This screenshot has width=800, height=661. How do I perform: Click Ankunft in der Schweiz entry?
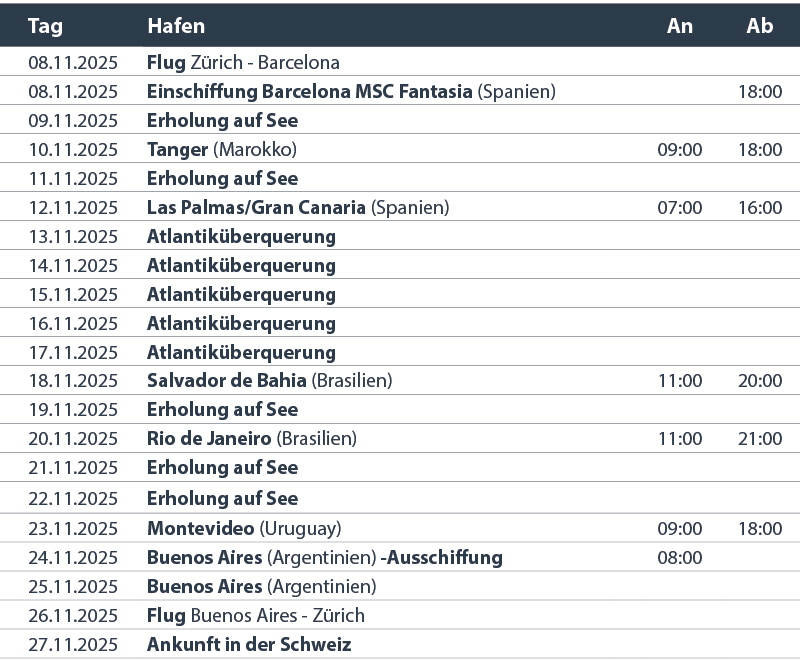click(x=249, y=645)
